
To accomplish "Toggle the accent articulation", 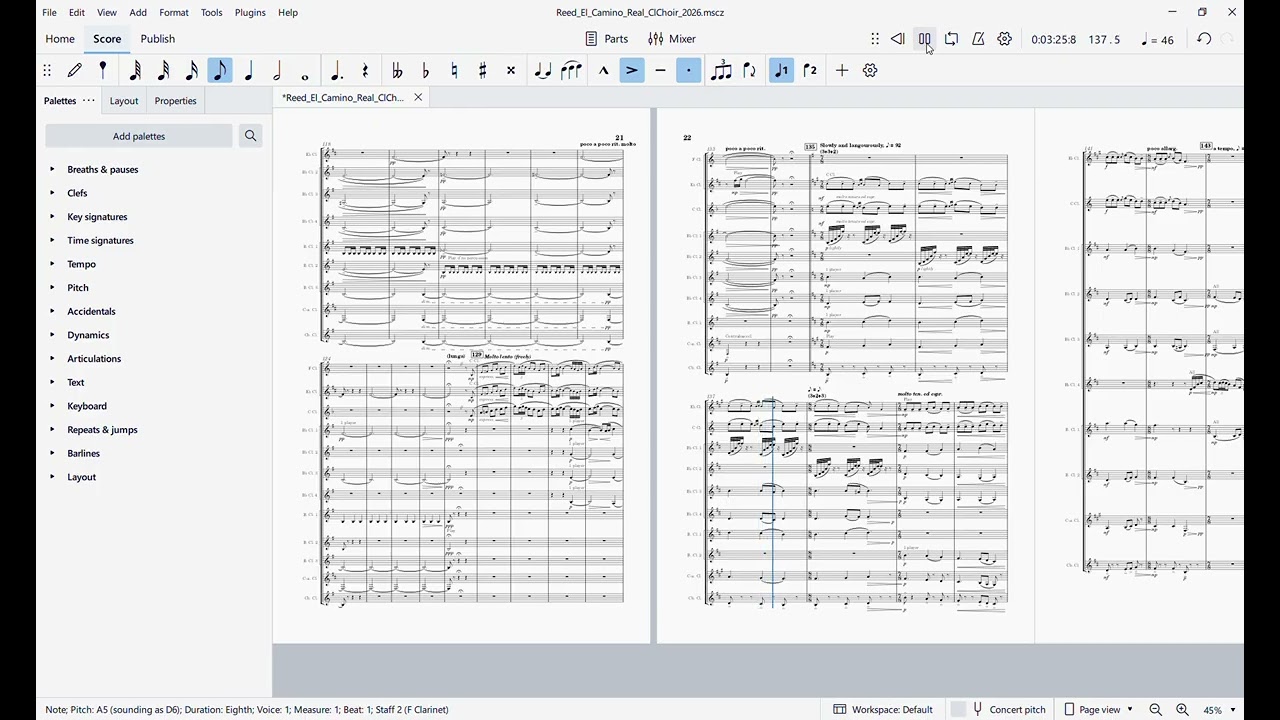I will (632, 70).
